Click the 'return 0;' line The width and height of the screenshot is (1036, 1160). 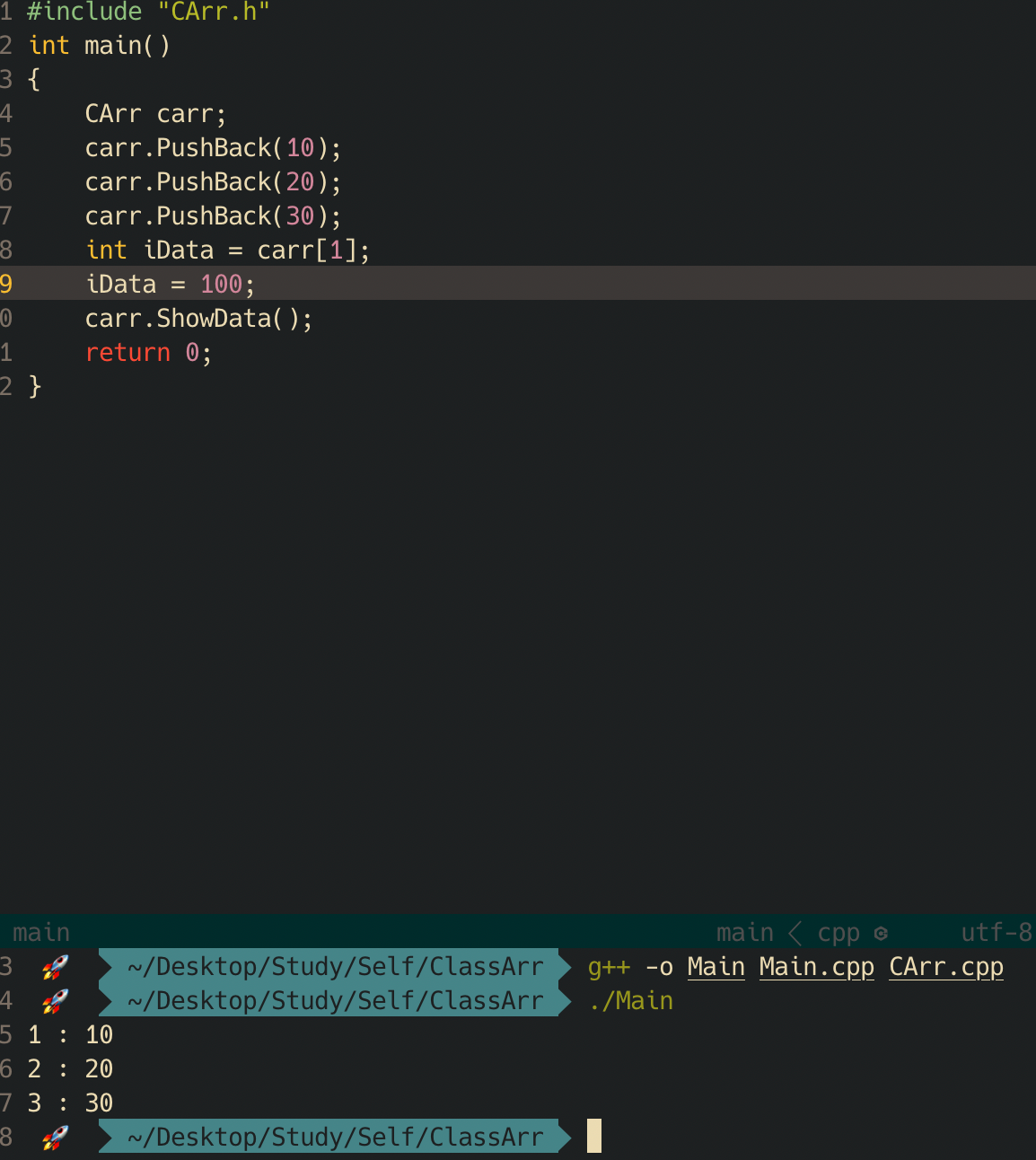[148, 353]
